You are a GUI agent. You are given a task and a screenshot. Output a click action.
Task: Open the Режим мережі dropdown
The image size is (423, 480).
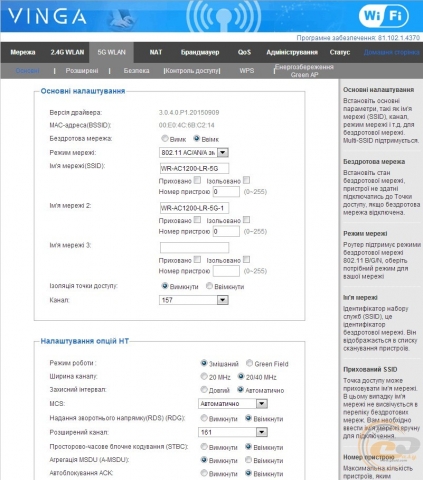click(194, 153)
